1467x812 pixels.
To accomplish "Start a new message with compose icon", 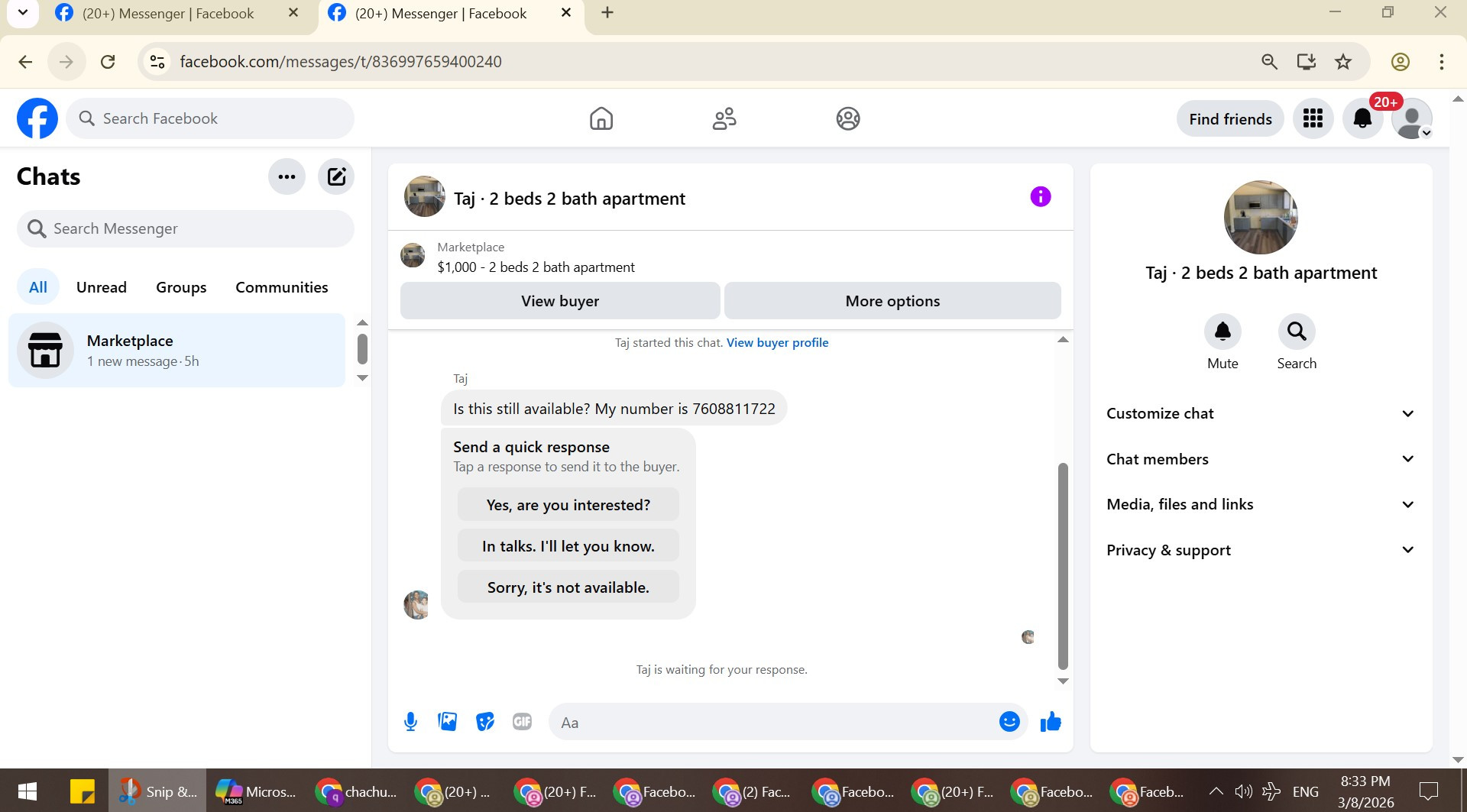I will click(336, 176).
